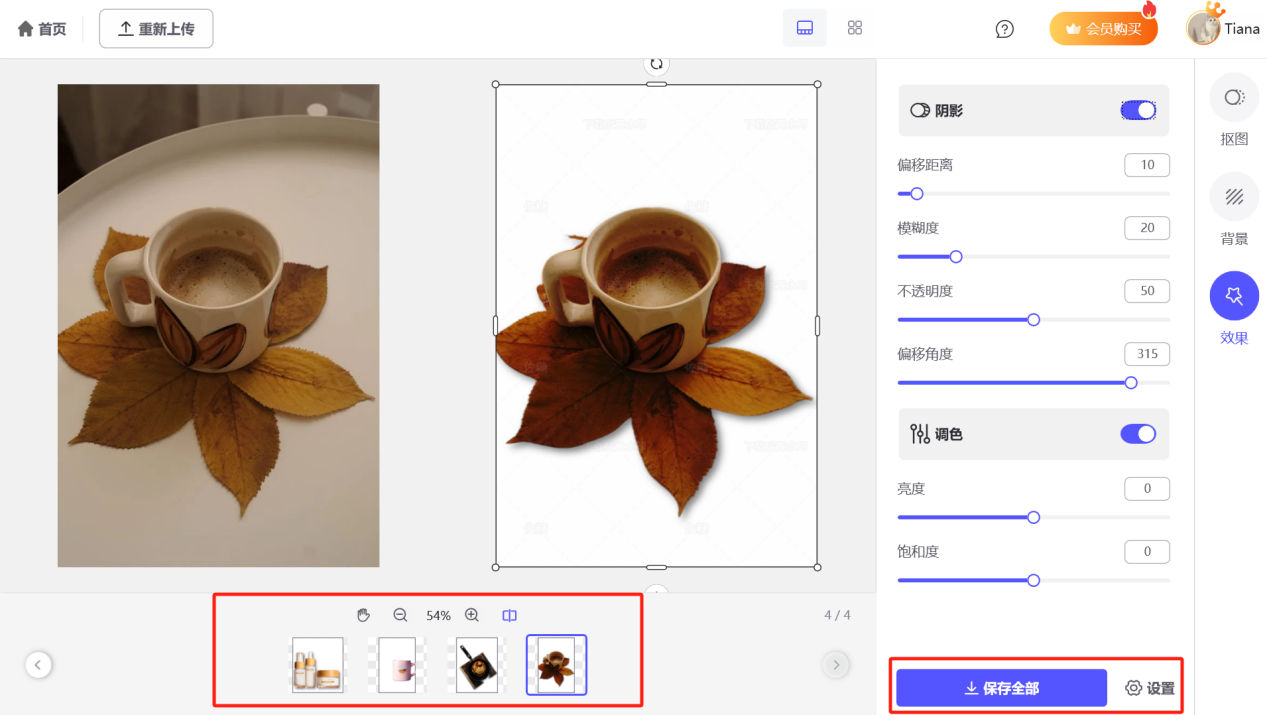Click 保存全部 to save all images
This screenshot has height=715, width=1267.
click(x=1002, y=687)
